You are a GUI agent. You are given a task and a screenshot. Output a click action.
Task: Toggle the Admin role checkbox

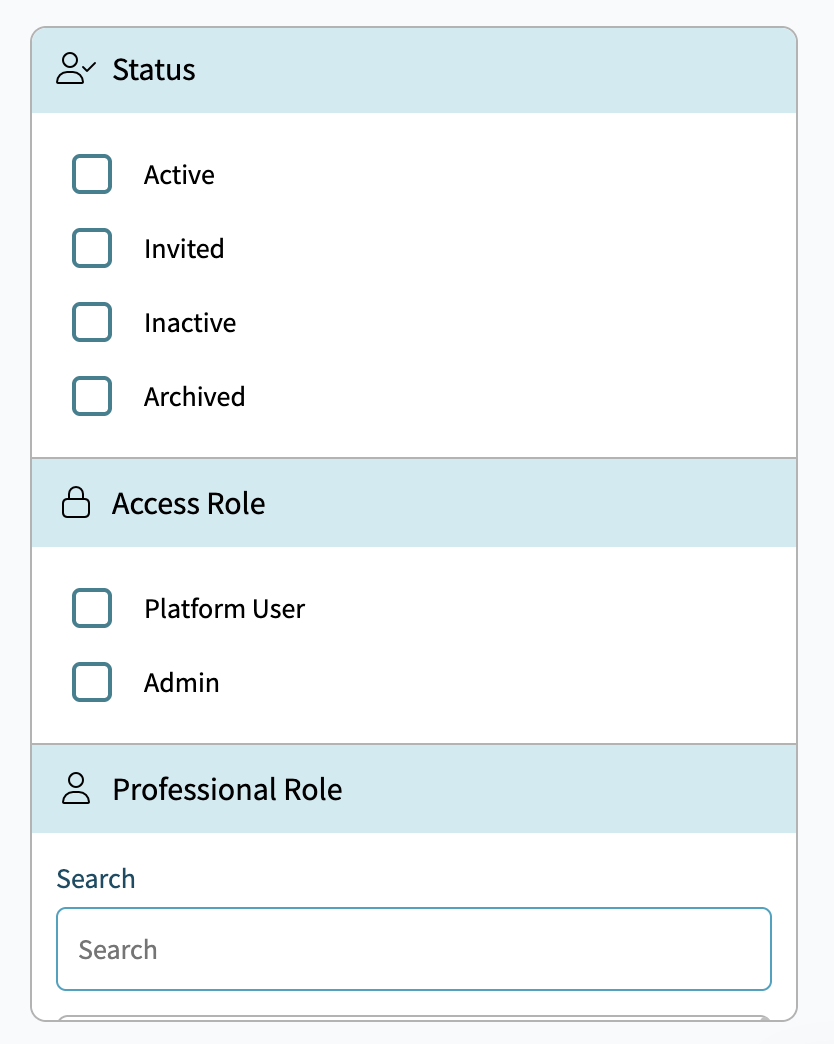92,682
